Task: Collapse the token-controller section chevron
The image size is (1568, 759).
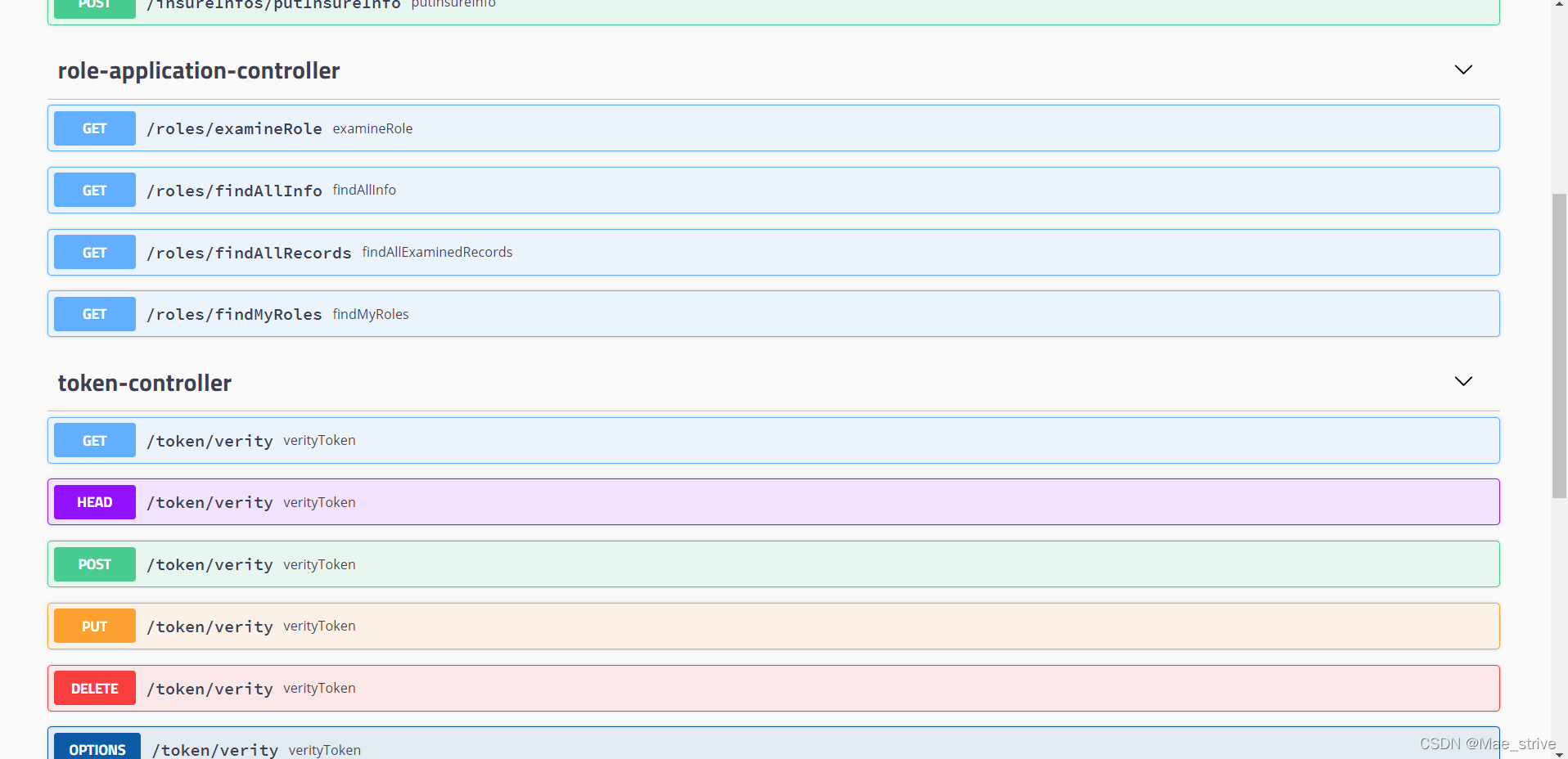Action: tap(1463, 381)
